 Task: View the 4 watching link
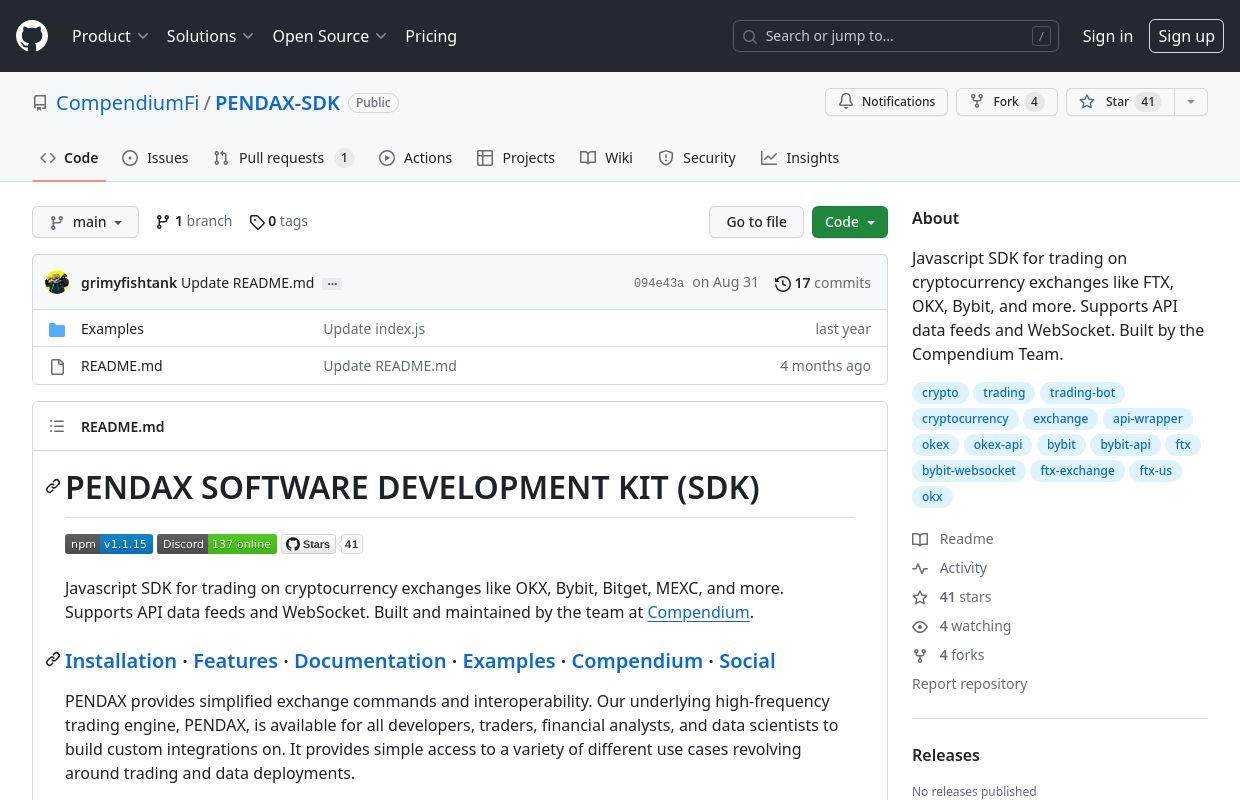(x=962, y=626)
